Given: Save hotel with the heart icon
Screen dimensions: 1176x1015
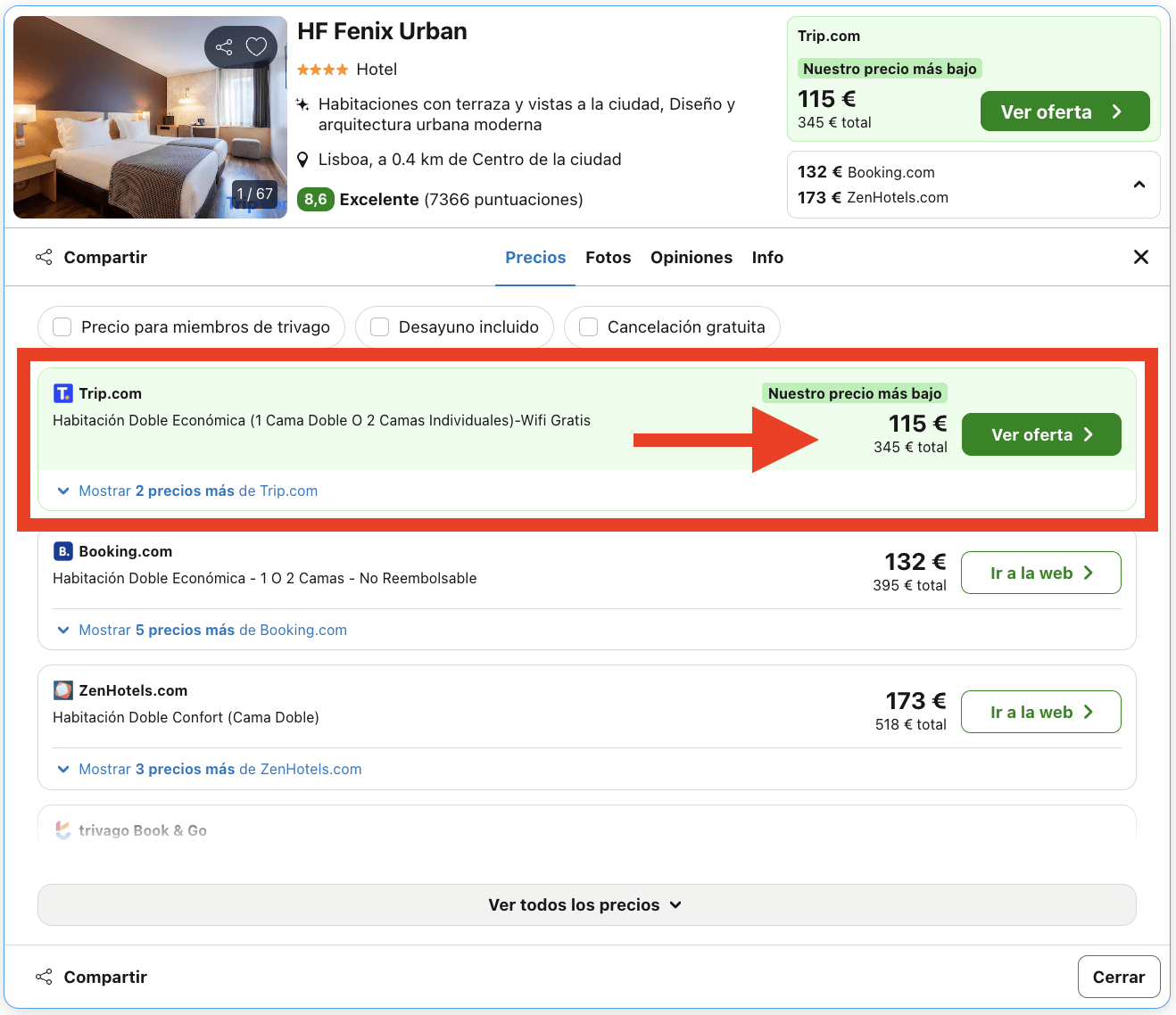Looking at the screenshot, I should pos(256,46).
